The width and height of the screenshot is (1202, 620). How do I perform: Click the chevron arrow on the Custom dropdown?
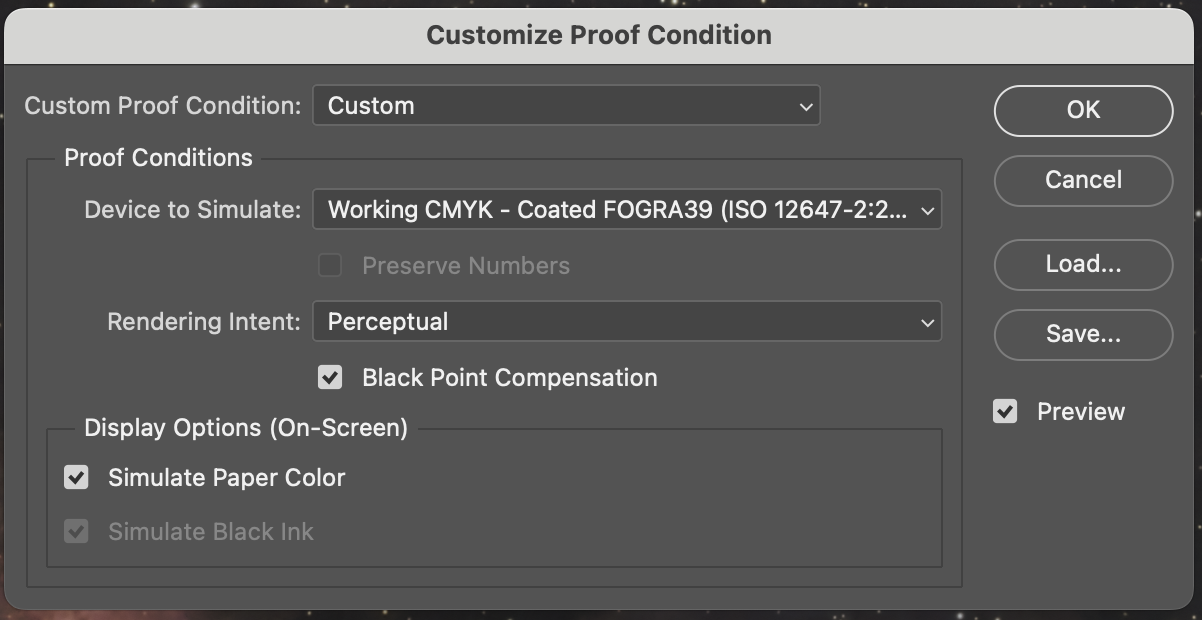[x=806, y=107]
